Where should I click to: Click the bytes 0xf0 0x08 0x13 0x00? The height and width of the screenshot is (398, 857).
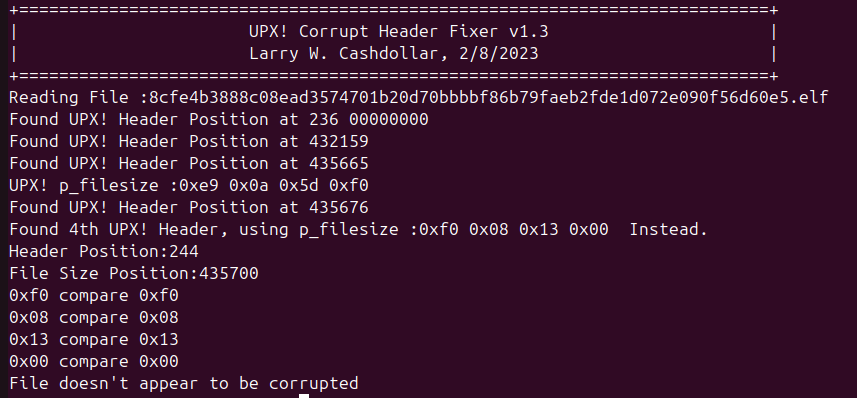coord(513,229)
